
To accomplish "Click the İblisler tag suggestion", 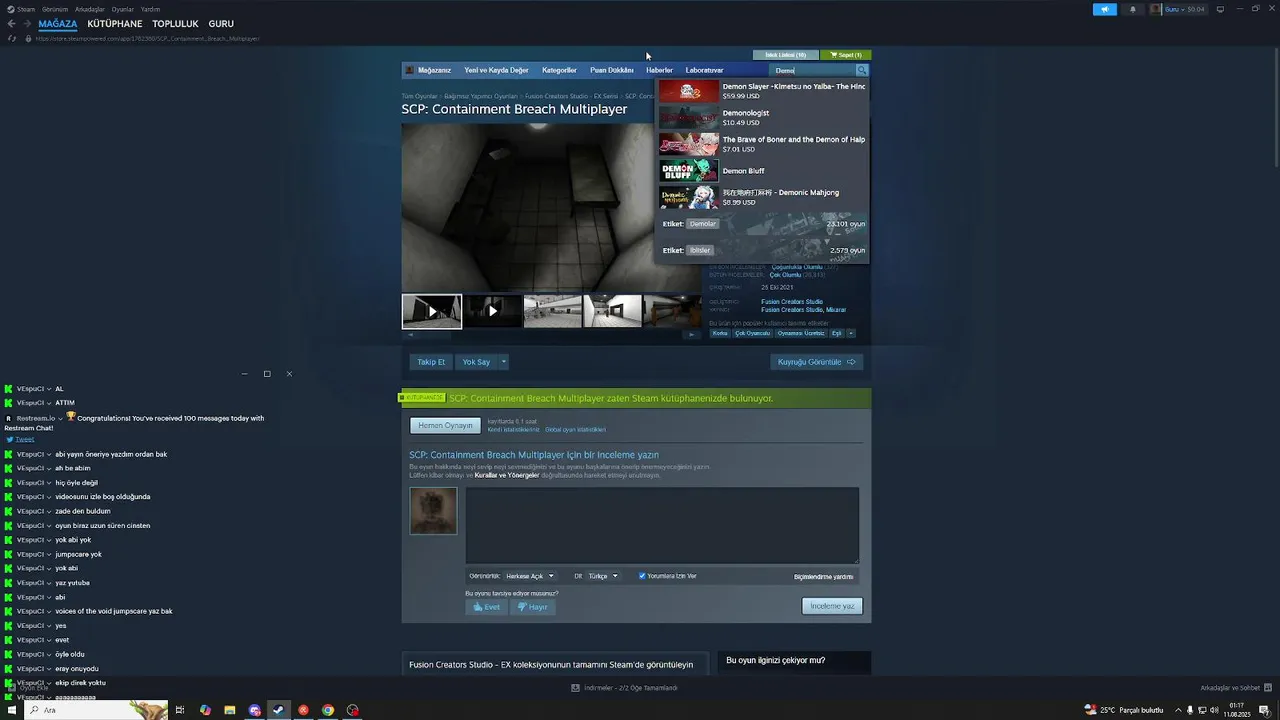I will (x=700, y=250).
